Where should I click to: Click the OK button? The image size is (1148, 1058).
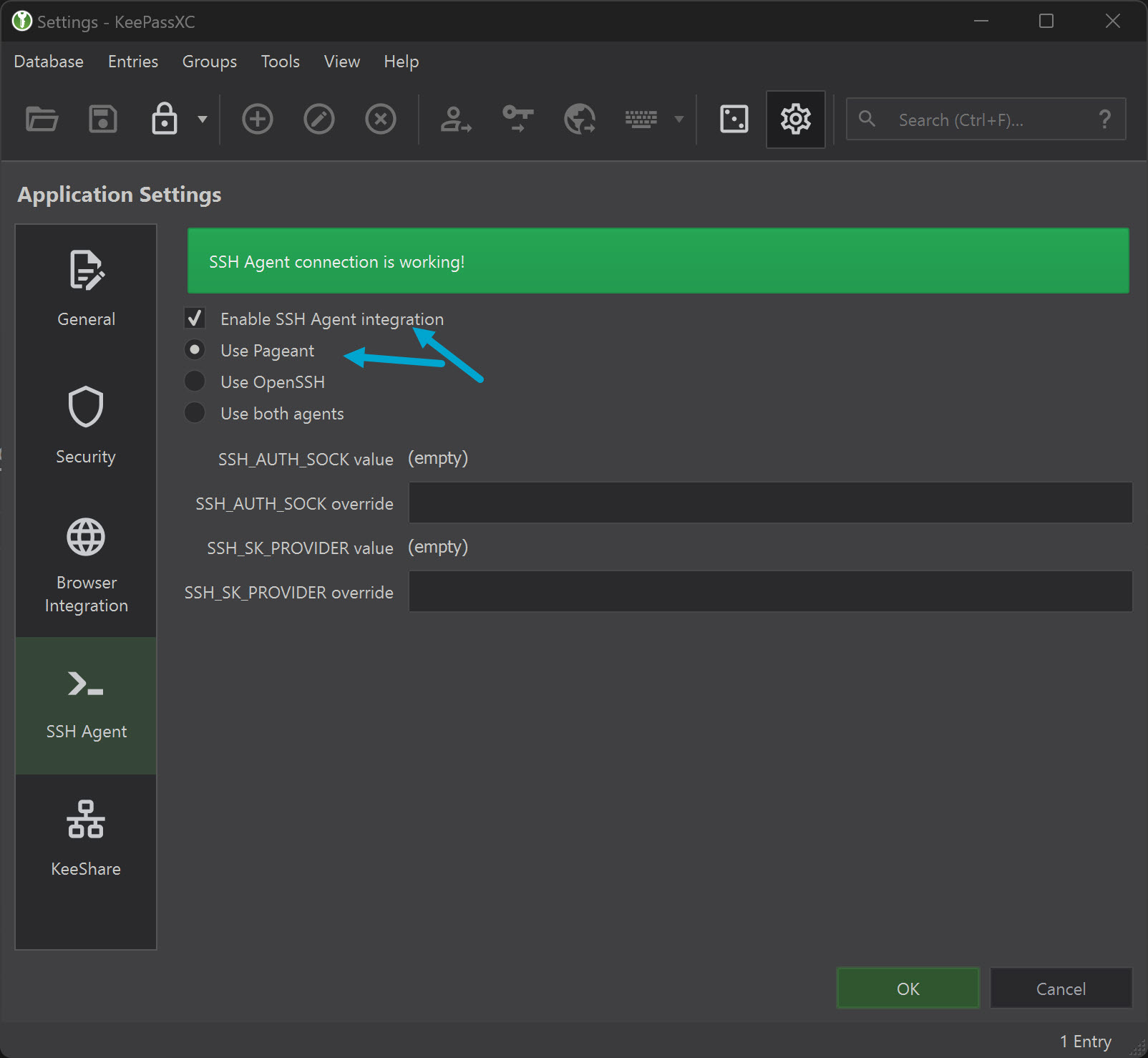907,988
